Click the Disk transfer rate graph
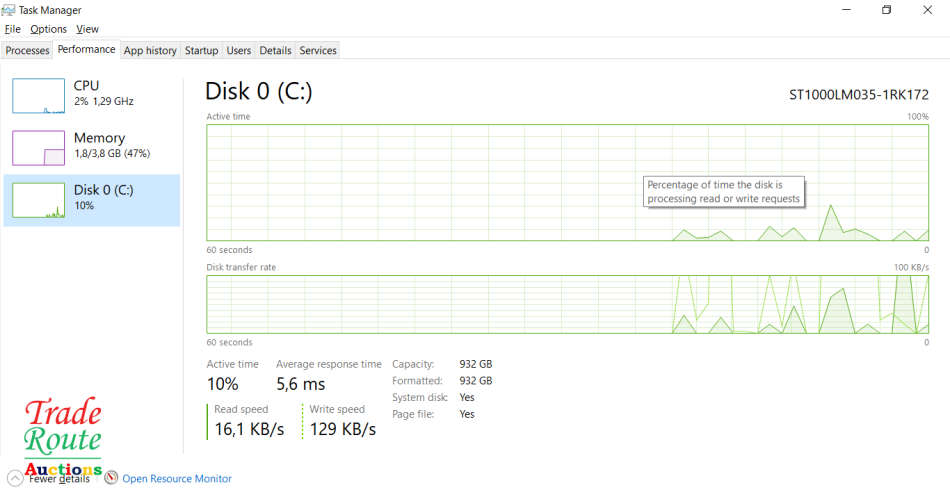Viewport: 950px width, 499px height. point(567,304)
